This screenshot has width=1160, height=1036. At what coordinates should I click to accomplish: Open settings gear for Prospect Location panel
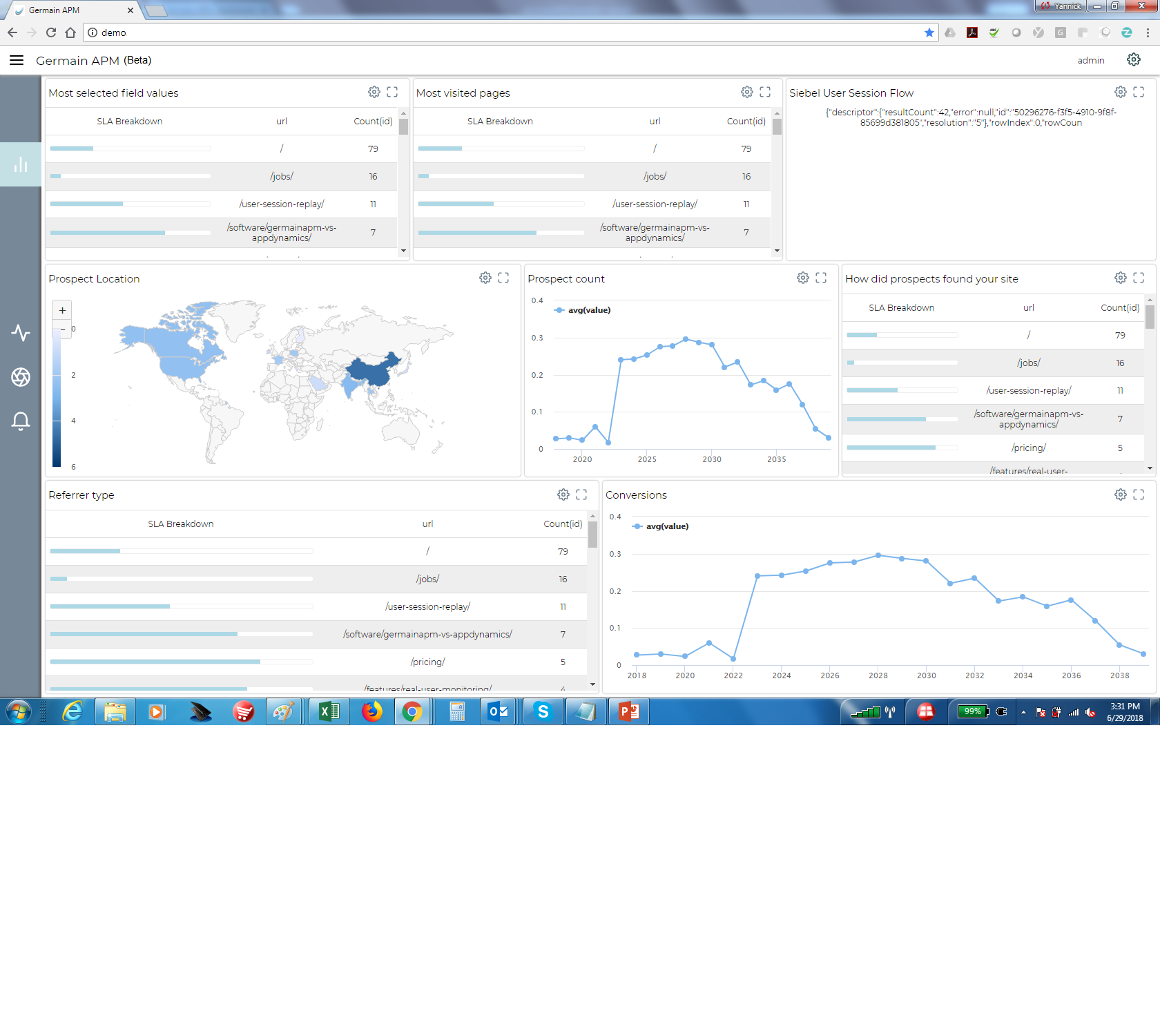[485, 278]
